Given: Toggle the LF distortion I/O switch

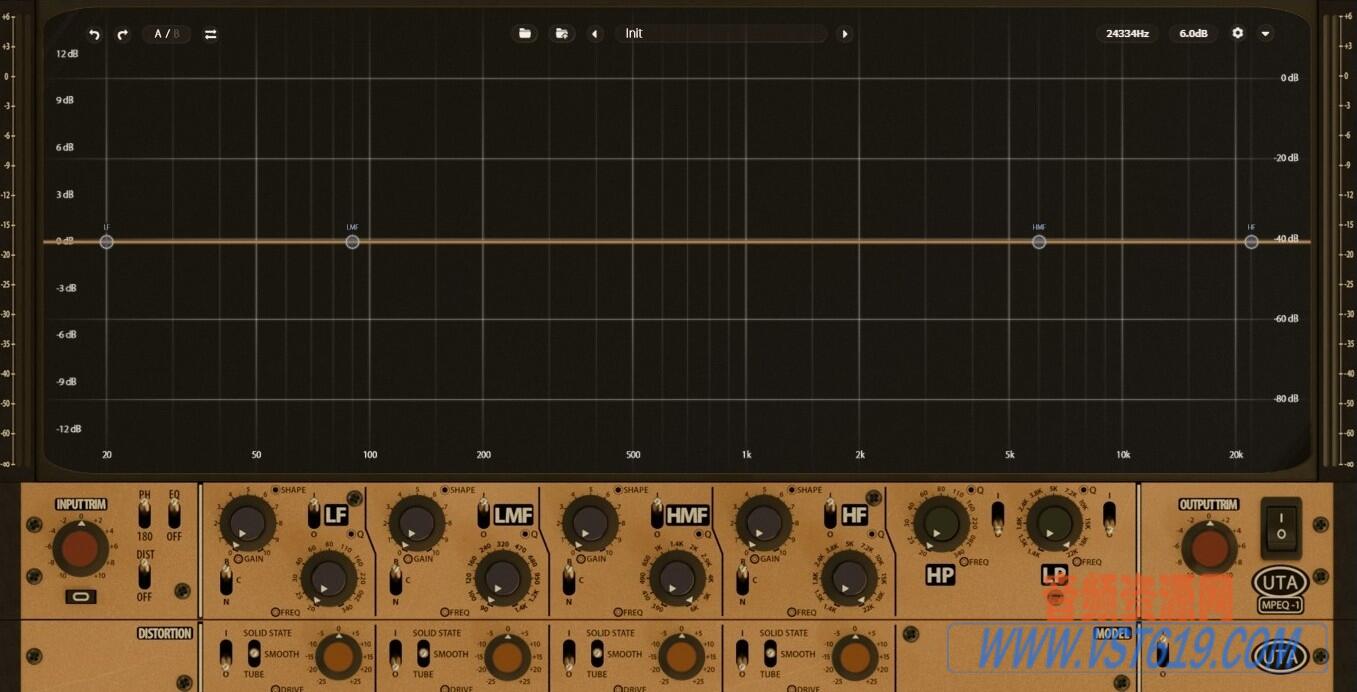Looking at the screenshot, I should click(224, 653).
